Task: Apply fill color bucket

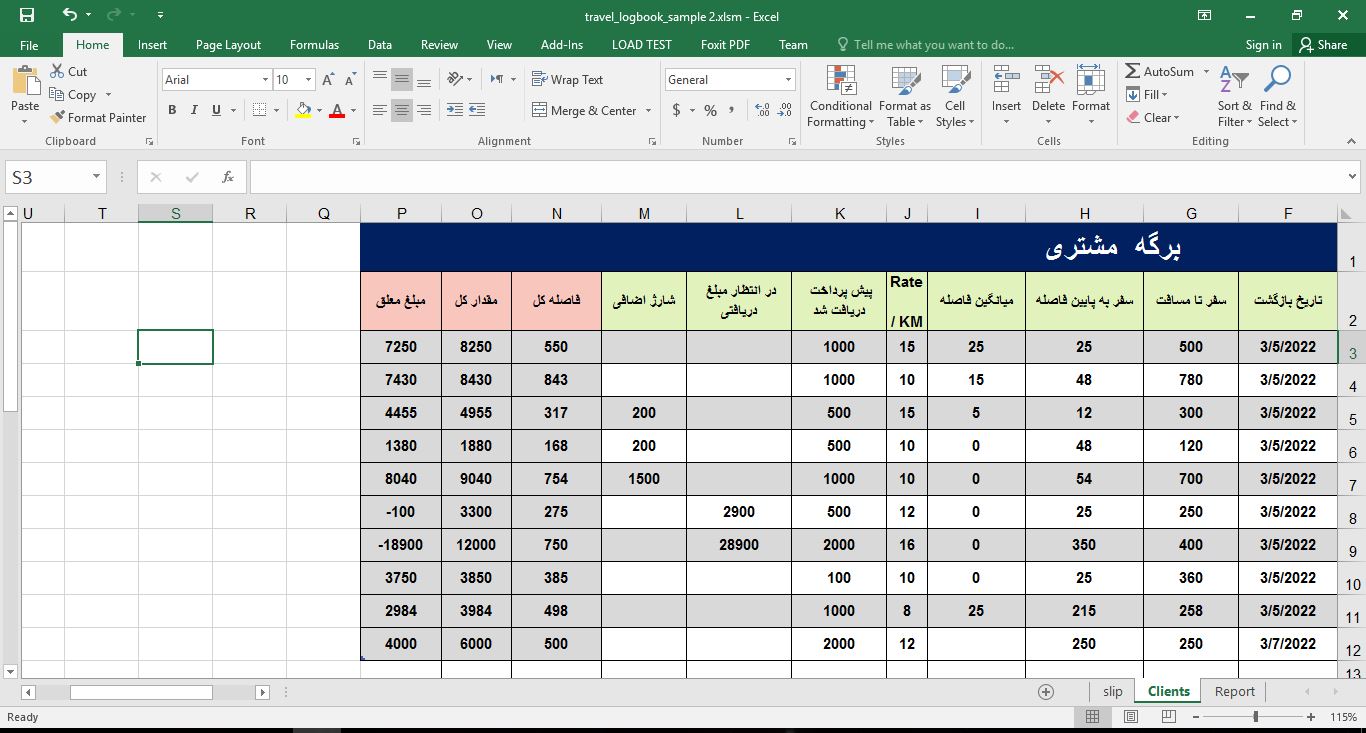Action: (303, 110)
